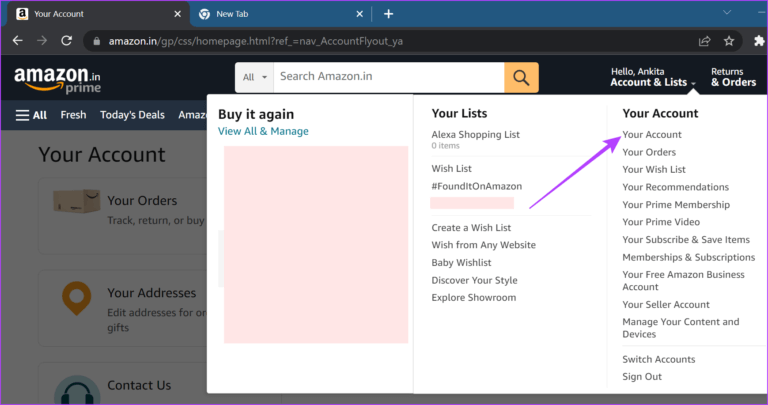Open Alexa Shopping List
This screenshot has width=768, height=405.
tap(476, 135)
